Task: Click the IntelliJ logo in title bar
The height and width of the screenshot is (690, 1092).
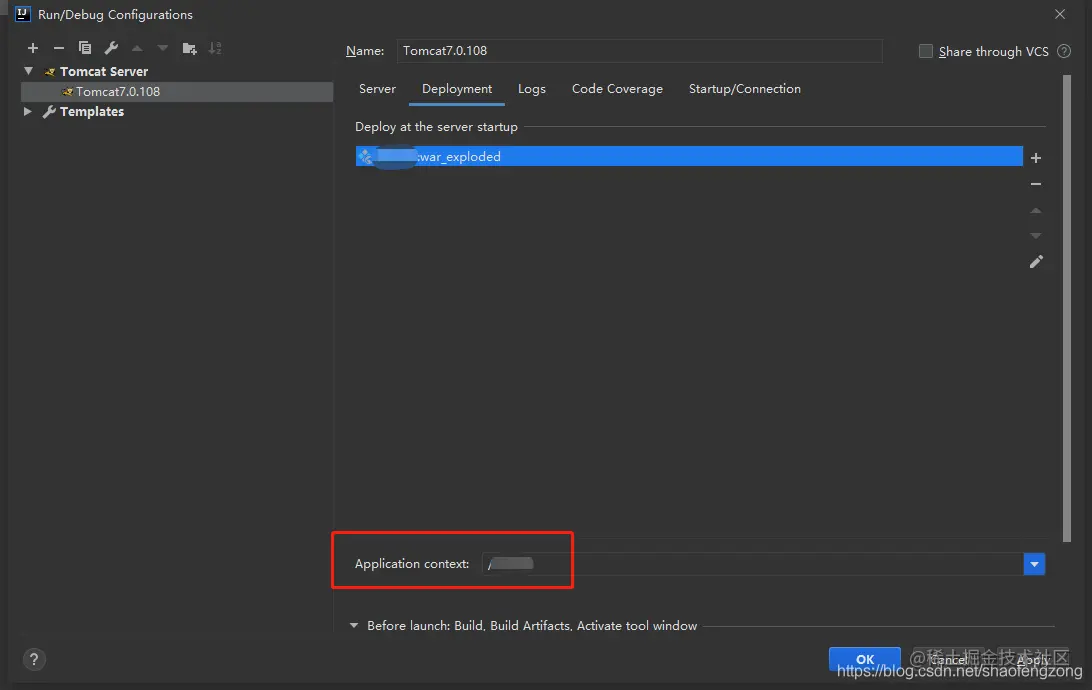Action: click(x=22, y=14)
